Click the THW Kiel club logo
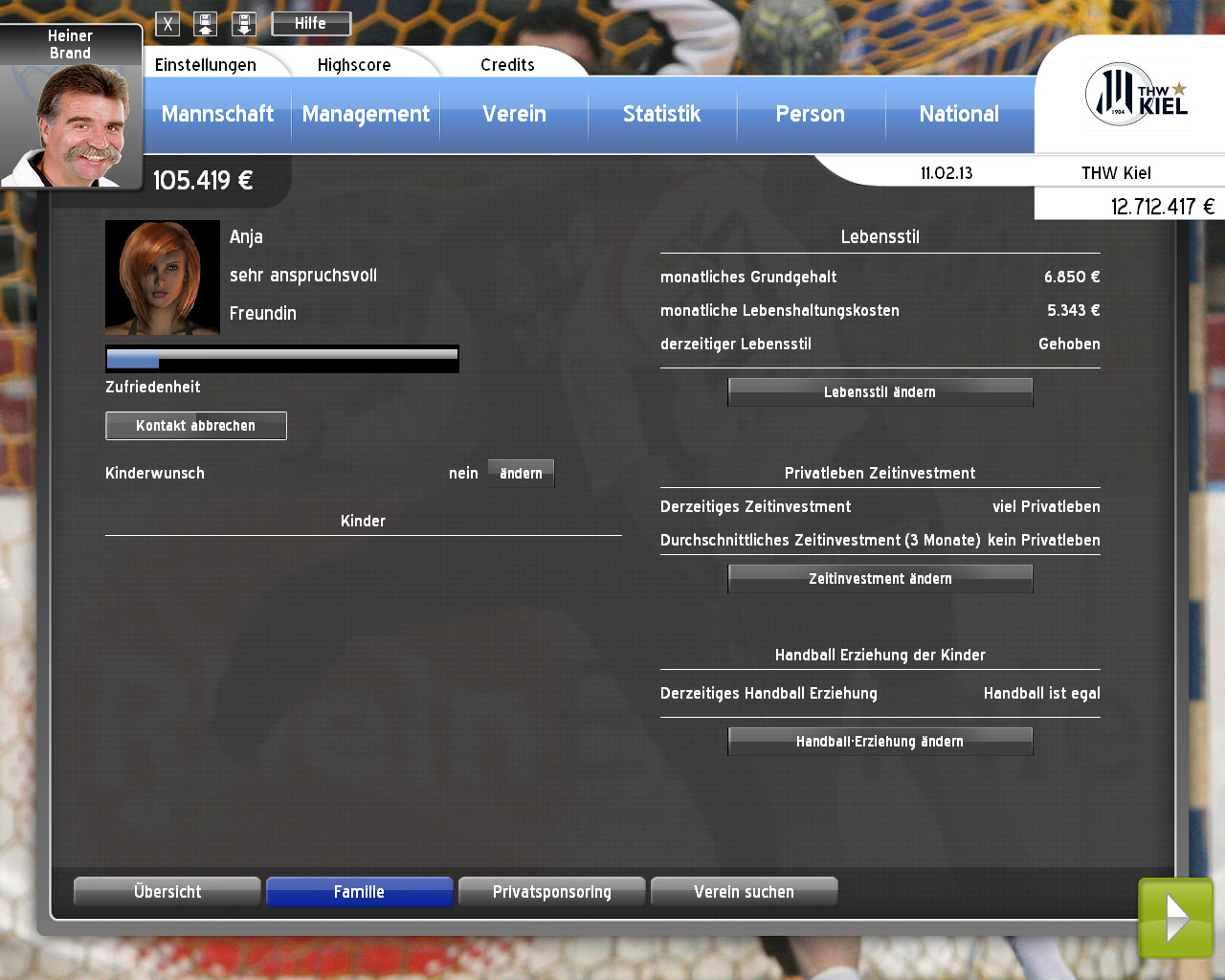 pyautogui.click(x=1135, y=95)
